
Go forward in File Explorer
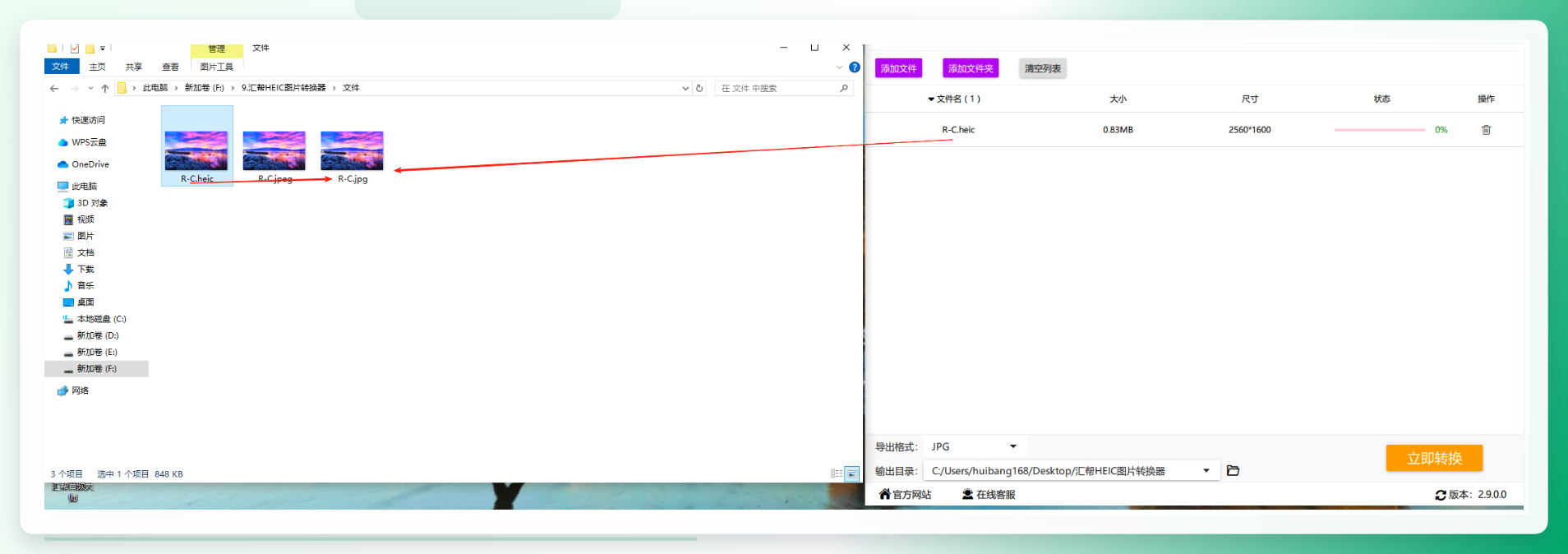click(75, 88)
